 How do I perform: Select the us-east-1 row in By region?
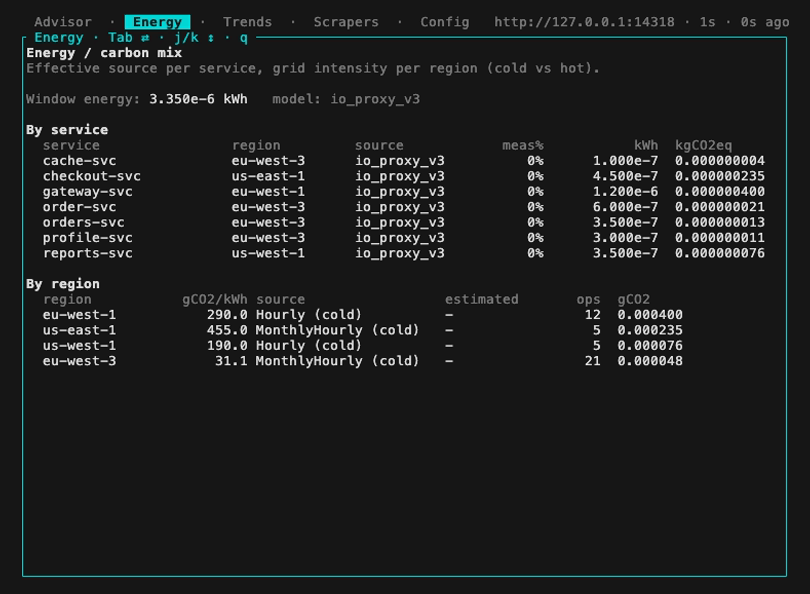pos(363,331)
